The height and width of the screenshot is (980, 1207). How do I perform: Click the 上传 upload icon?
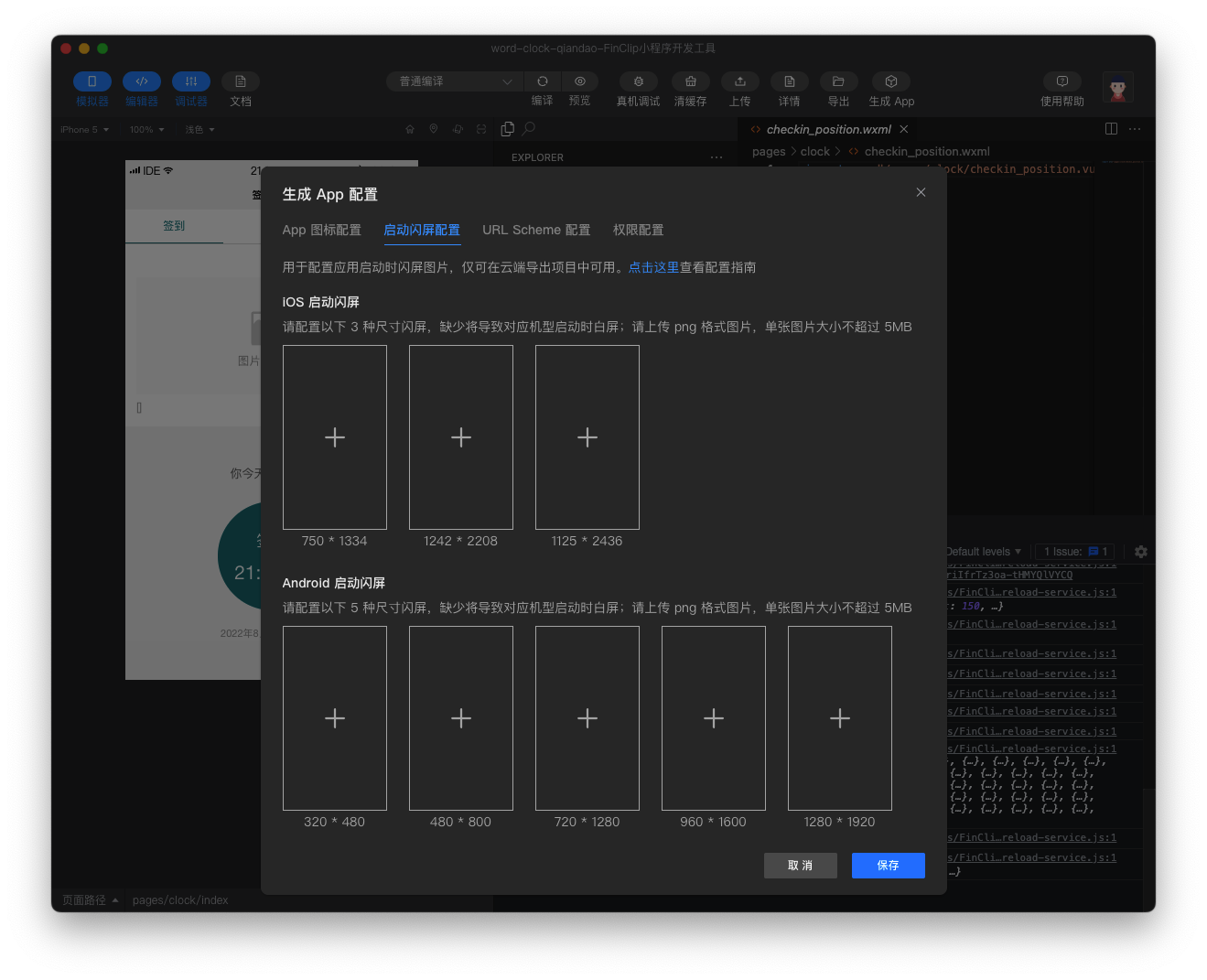tap(739, 81)
